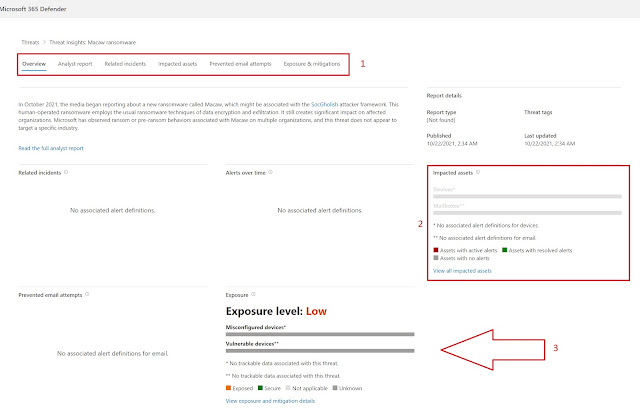The image size is (640, 408).
Task: Click info icon beside Alerts over time
Action: pyautogui.click(x=270, y=172)
